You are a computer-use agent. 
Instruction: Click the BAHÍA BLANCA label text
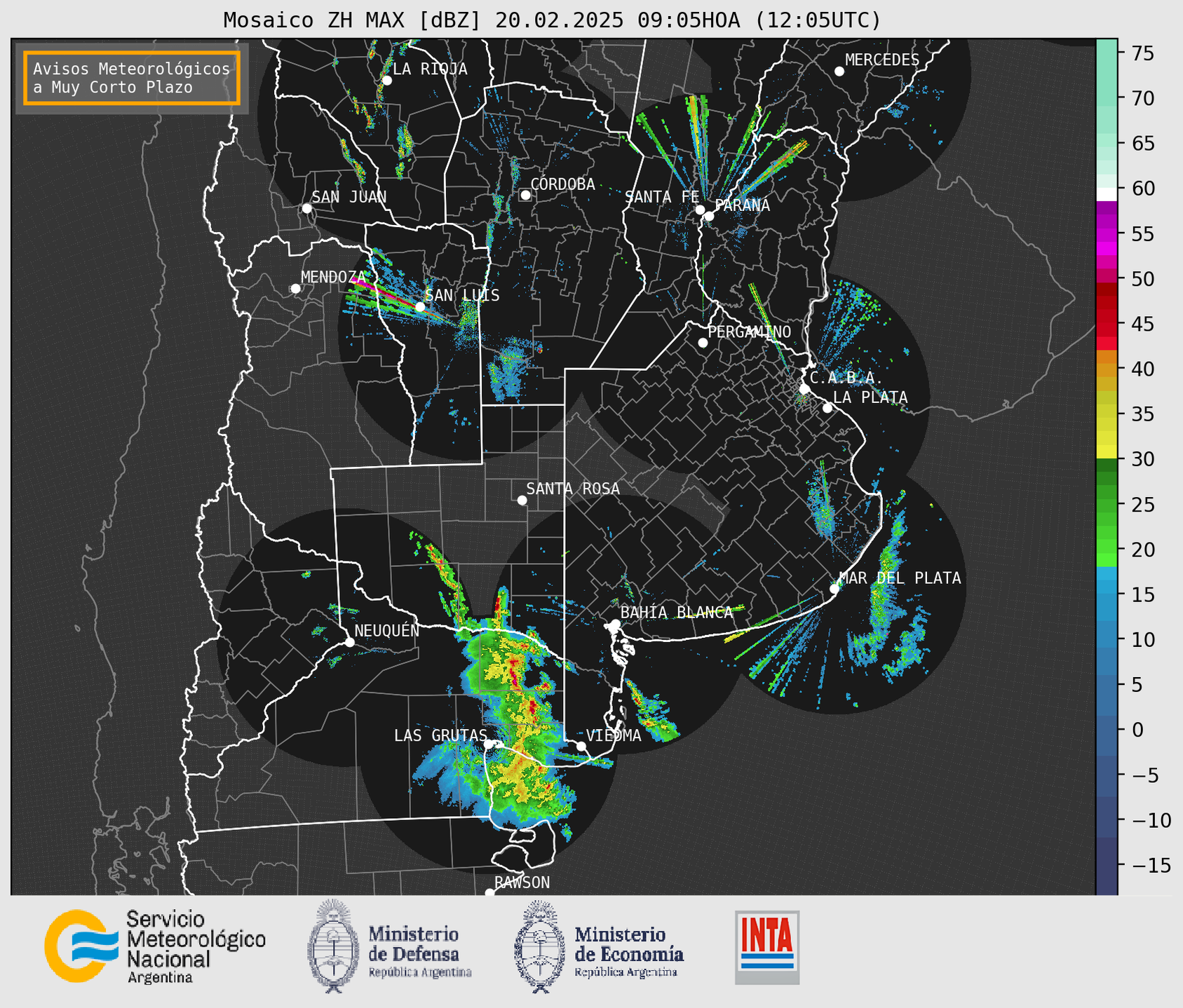677,612
